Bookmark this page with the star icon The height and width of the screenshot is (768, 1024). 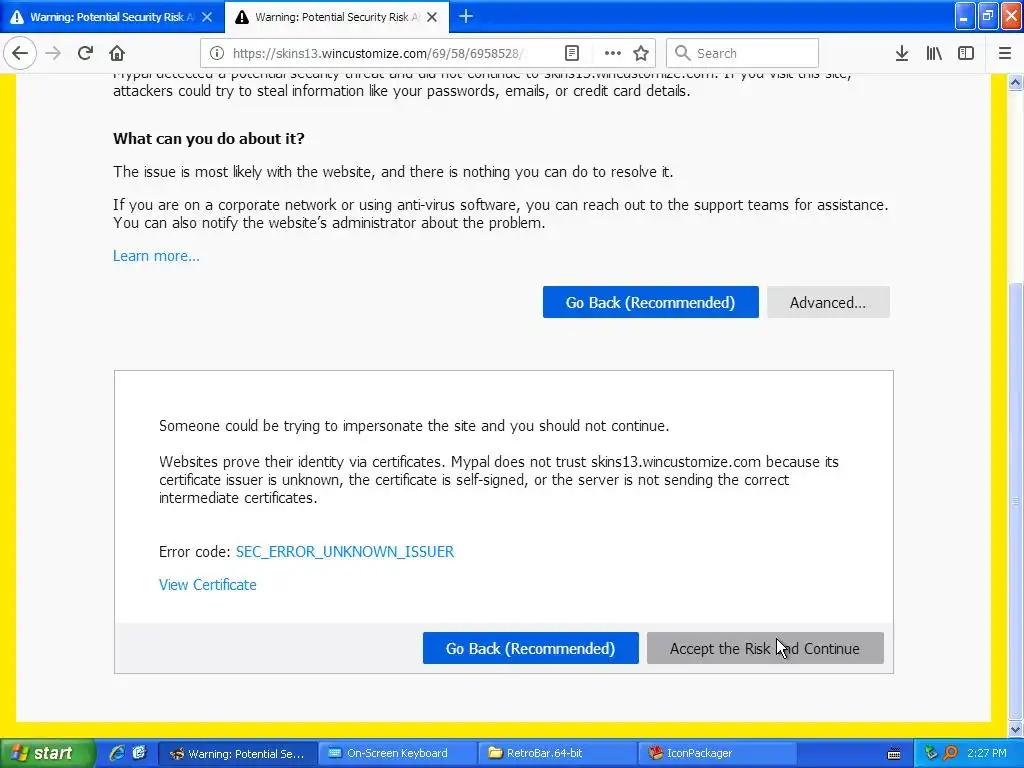click(641, 53)
